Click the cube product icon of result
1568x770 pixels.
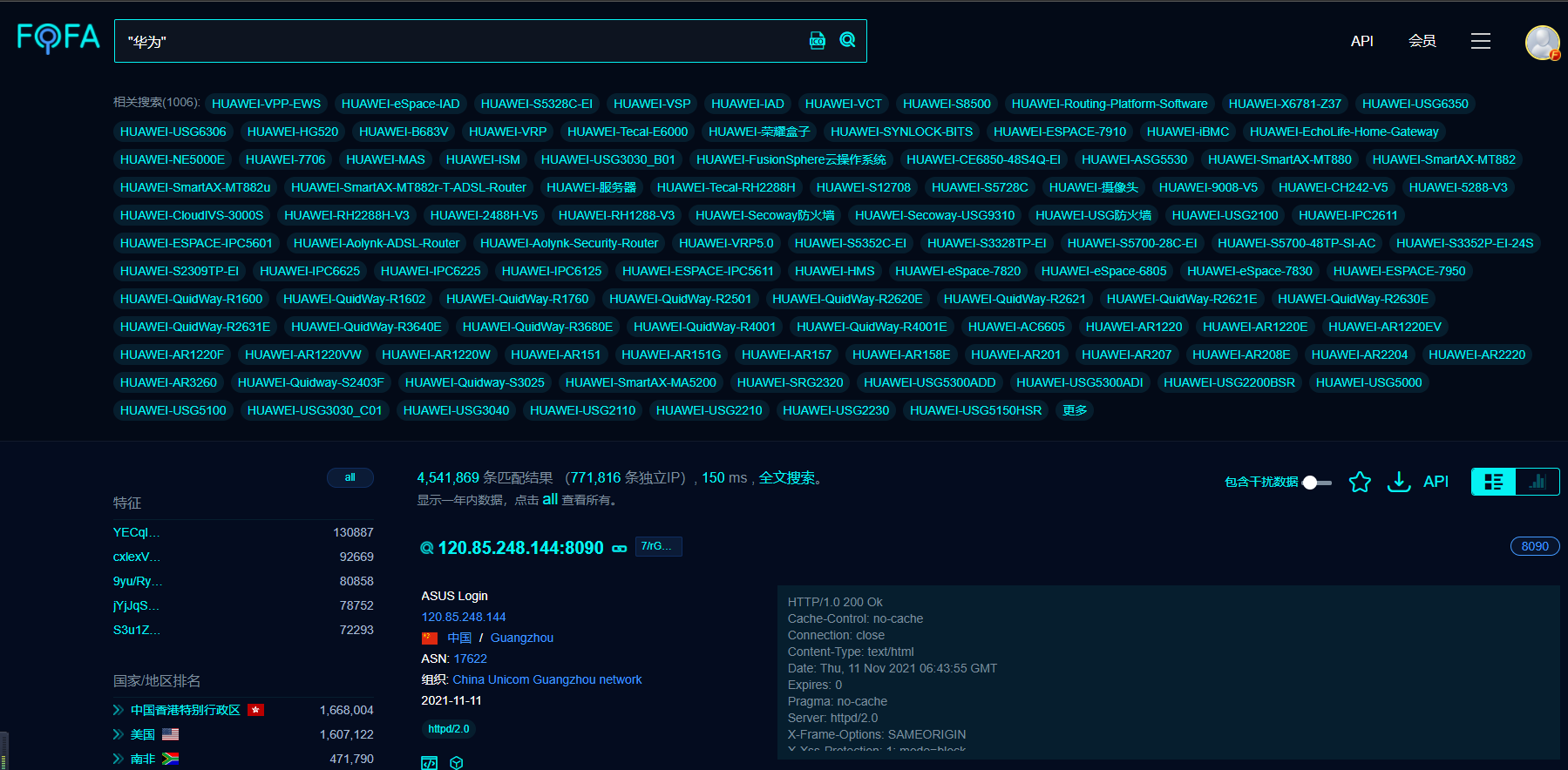click(456, 763)
